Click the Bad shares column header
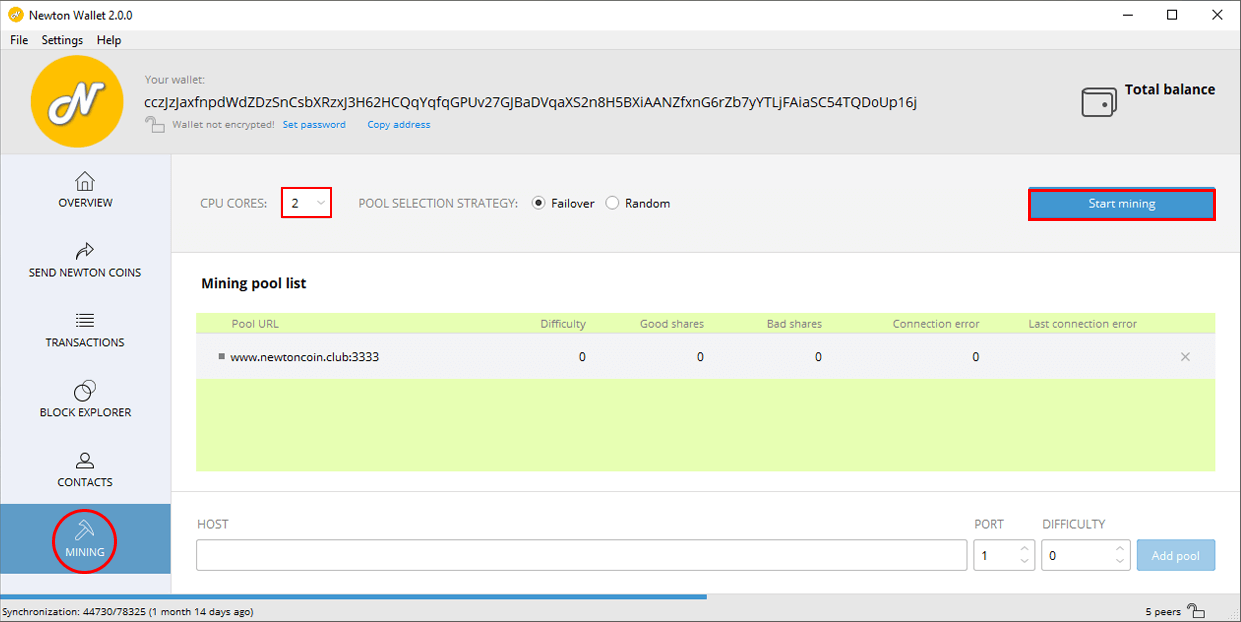Screen dimensions: 1241x622 coord(793,324)
